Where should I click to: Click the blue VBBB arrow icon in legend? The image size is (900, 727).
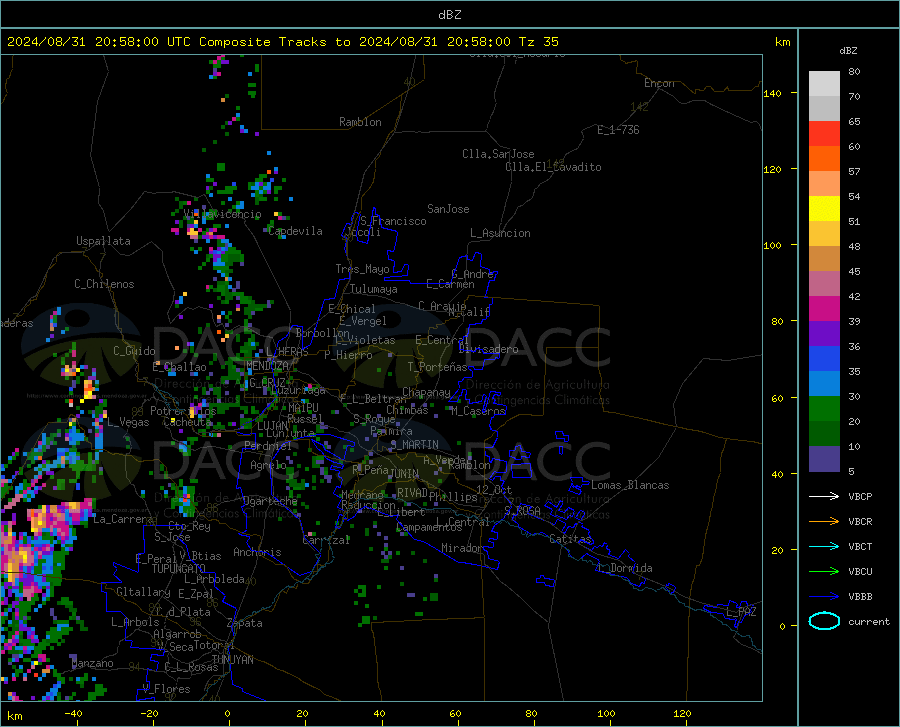coord(824,596)
